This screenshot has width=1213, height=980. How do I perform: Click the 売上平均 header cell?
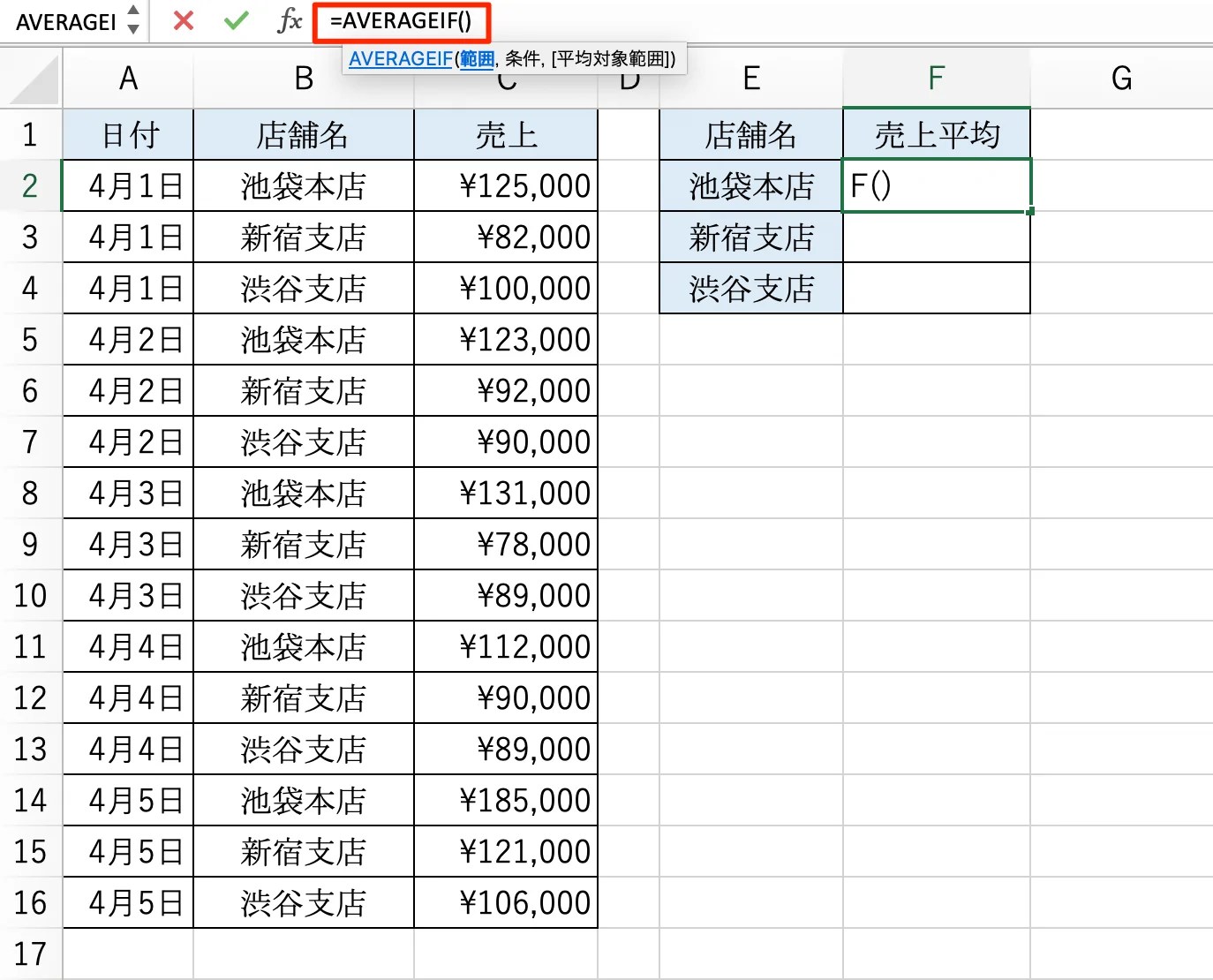pos(937,135)
